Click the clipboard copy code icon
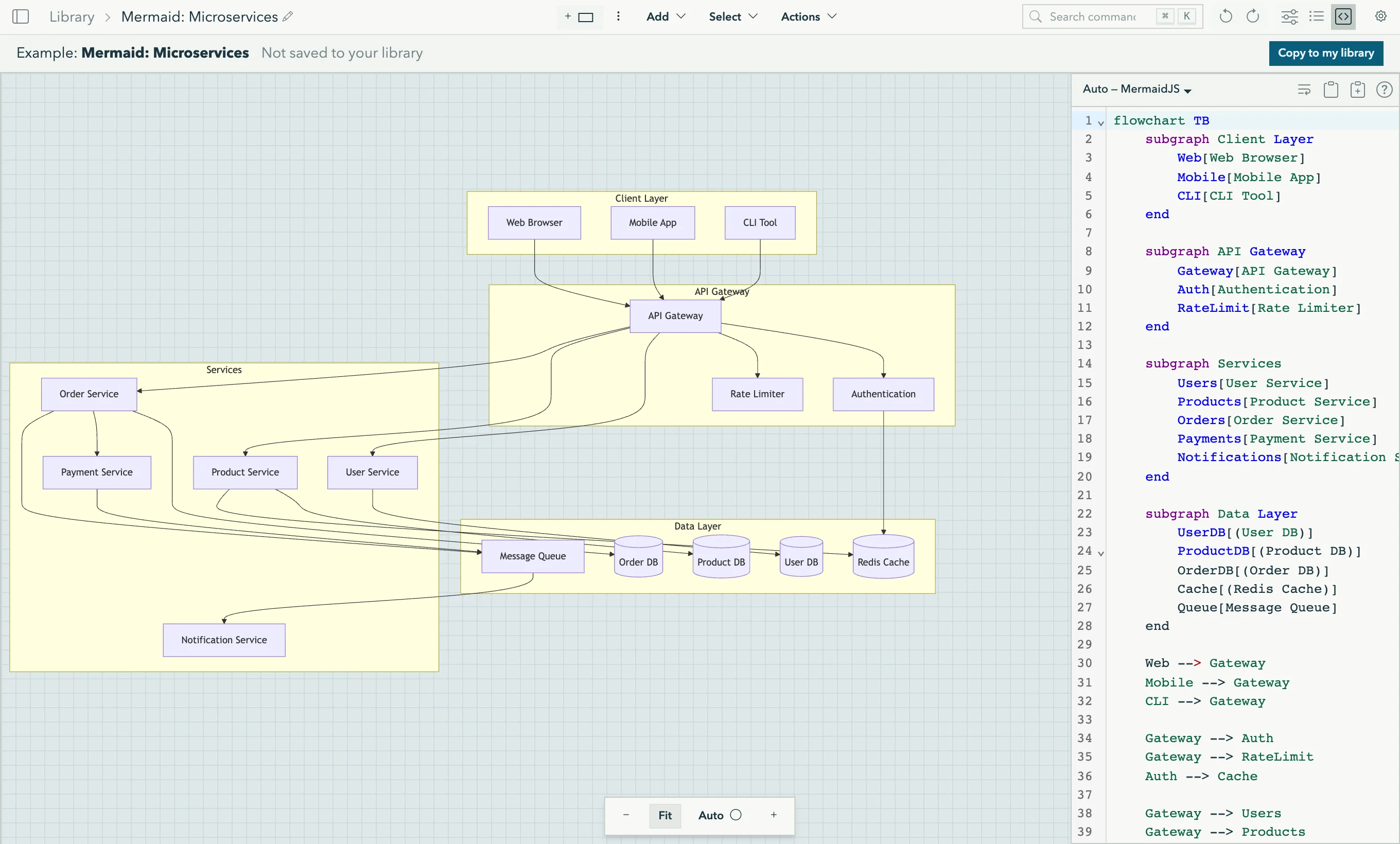The width and height of the screenshot is (1400, 844). (1331, 89)
